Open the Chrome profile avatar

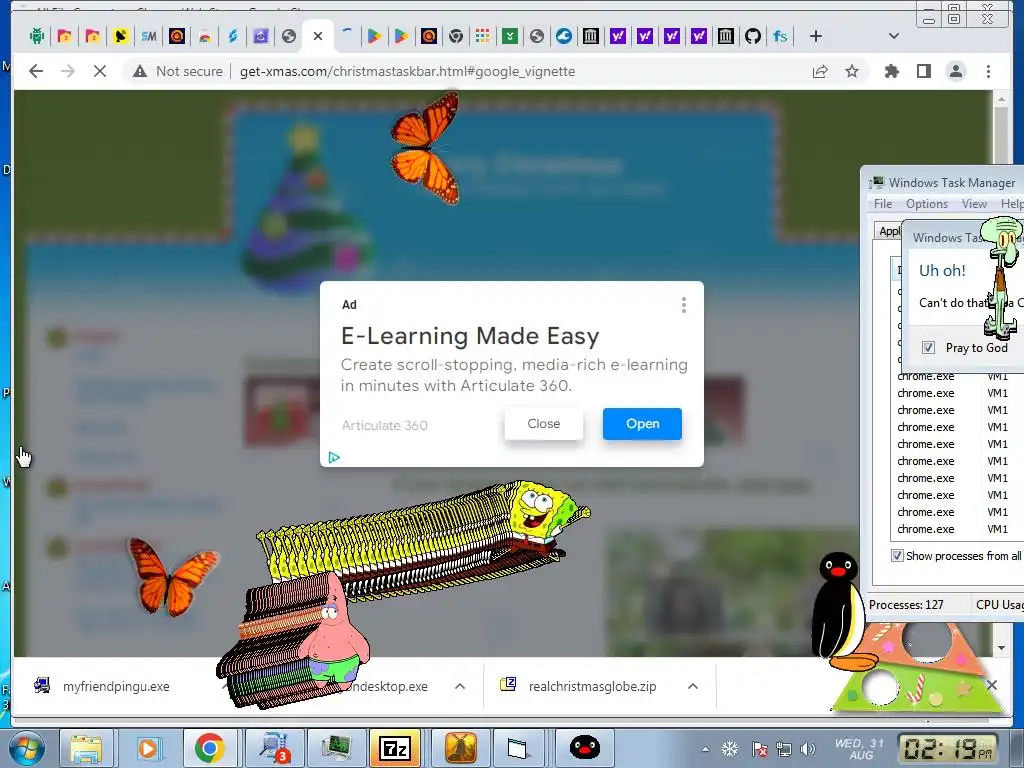pyautogui.click(x=955, y=71)
